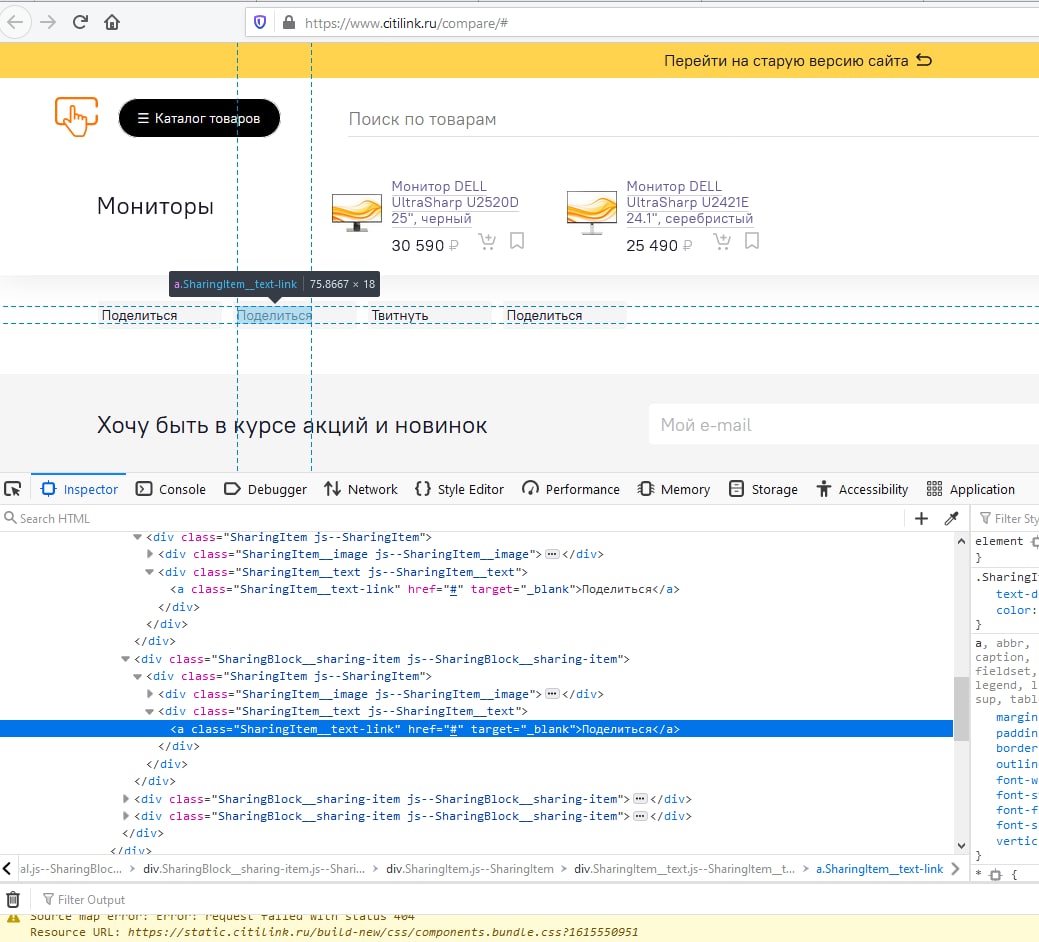This screenshot has height=942, width=1039.
Task: Click the return arrow icon in yellow banner
Action: click(x=924, y=60)
